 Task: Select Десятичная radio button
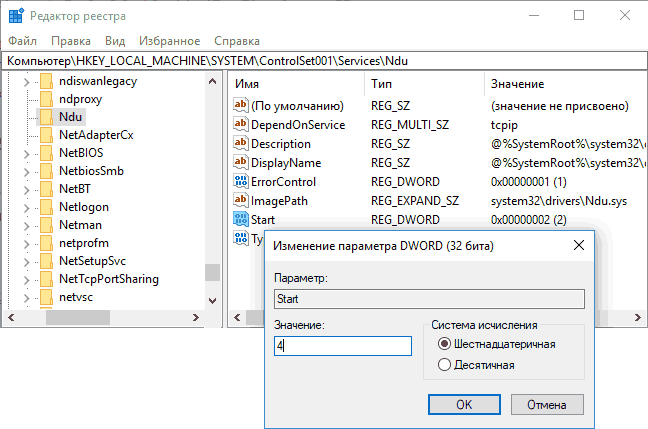[444, 365]
